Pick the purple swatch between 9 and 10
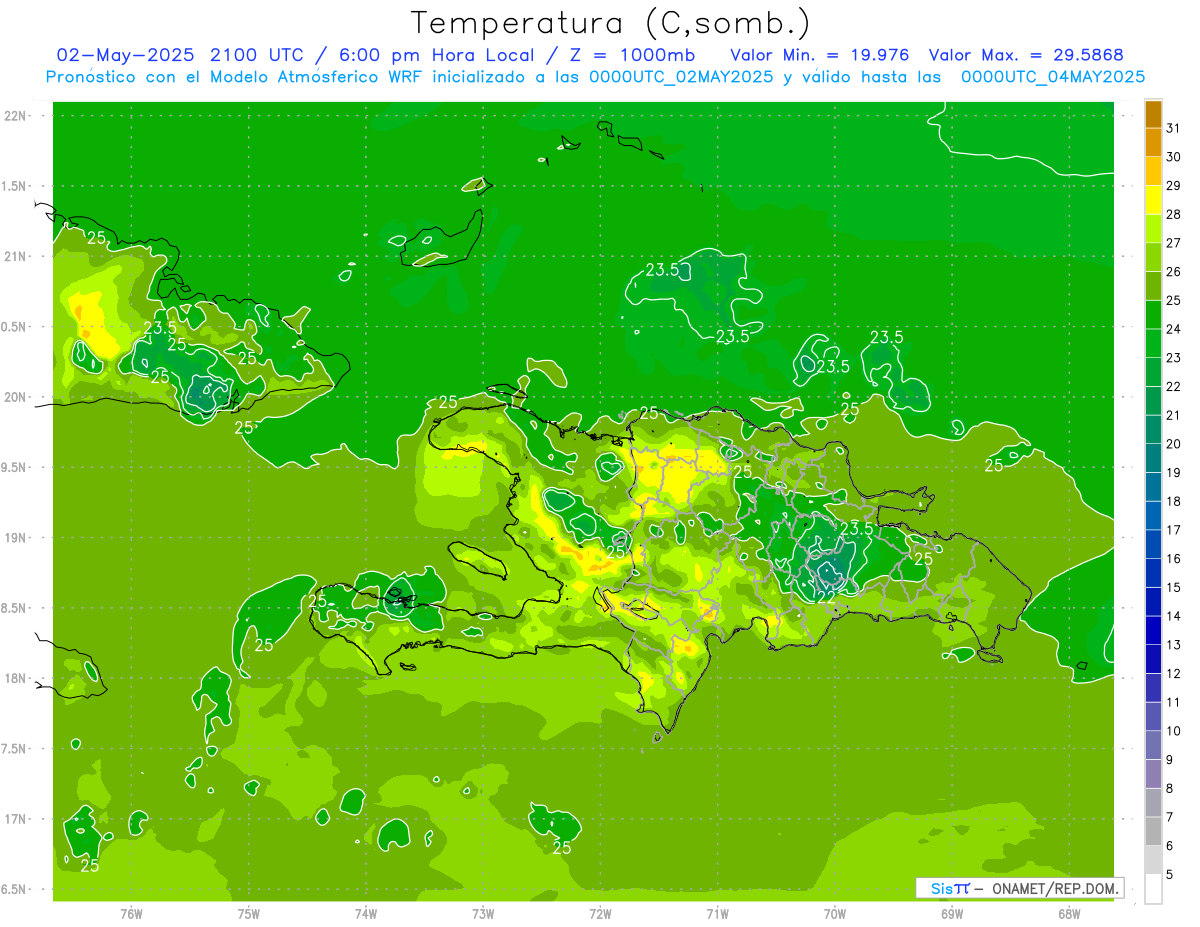This screenshot has width=1200, height=927. [1153, 745]
